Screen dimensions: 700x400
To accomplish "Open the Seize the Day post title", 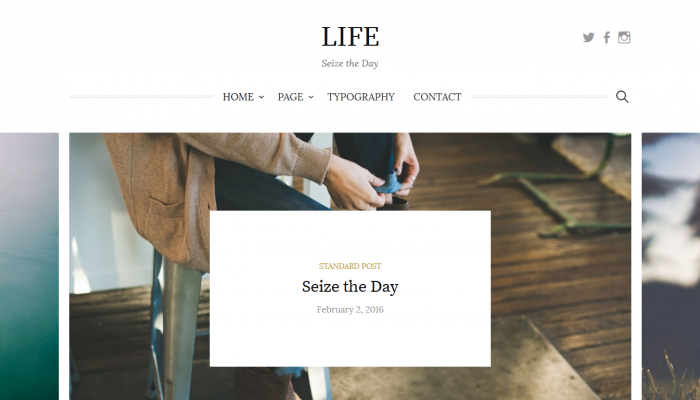I will coord(350,287).
